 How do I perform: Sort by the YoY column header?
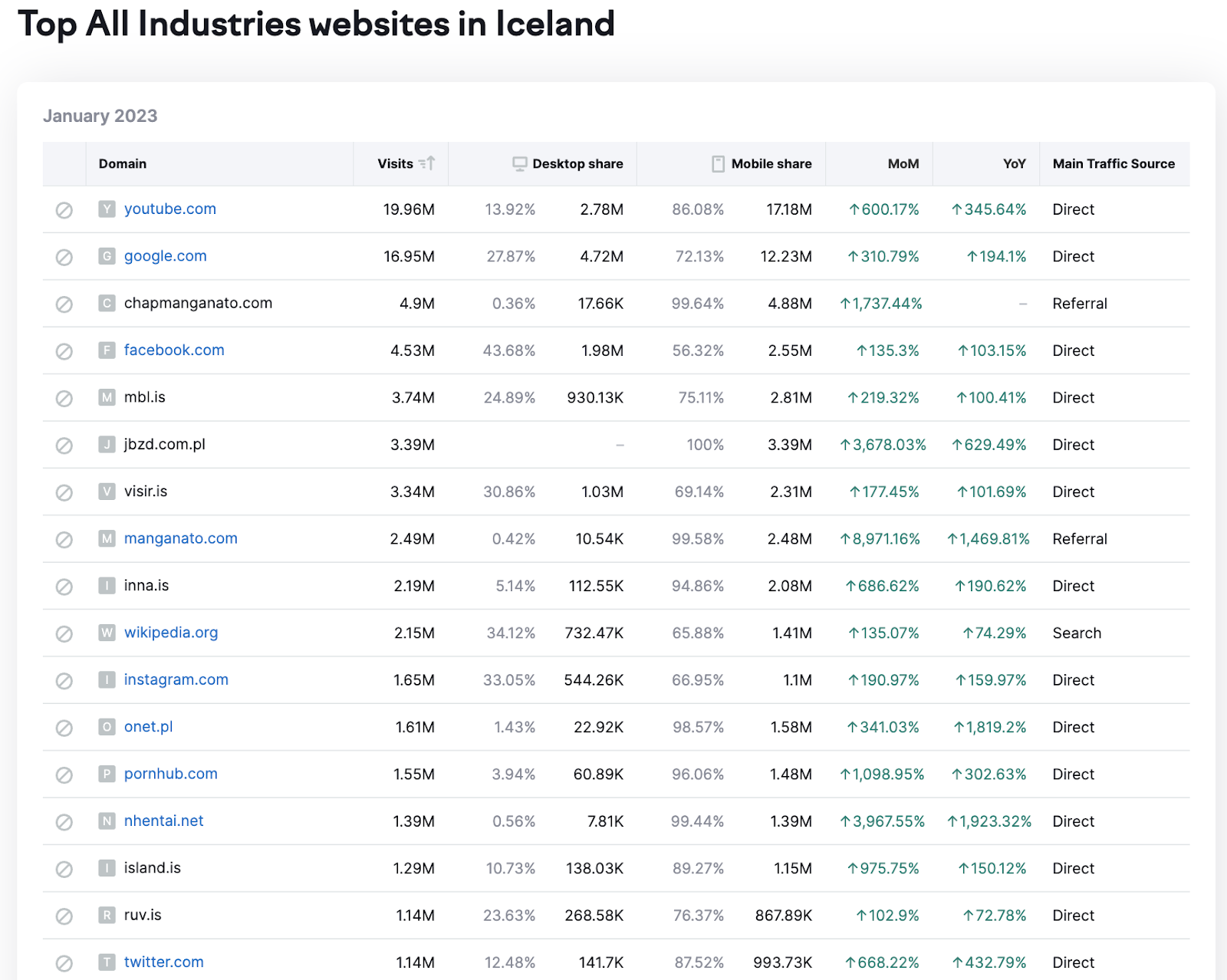point(1014,164)
